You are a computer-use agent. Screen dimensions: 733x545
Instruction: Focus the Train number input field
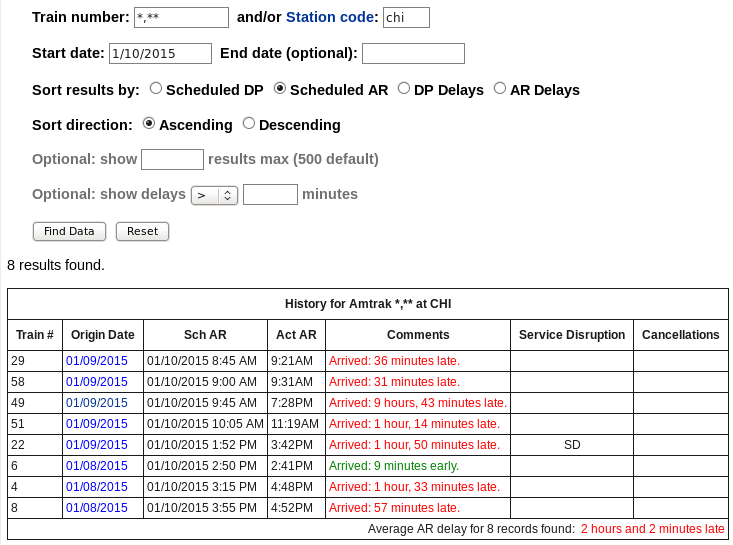coord(181,18)
